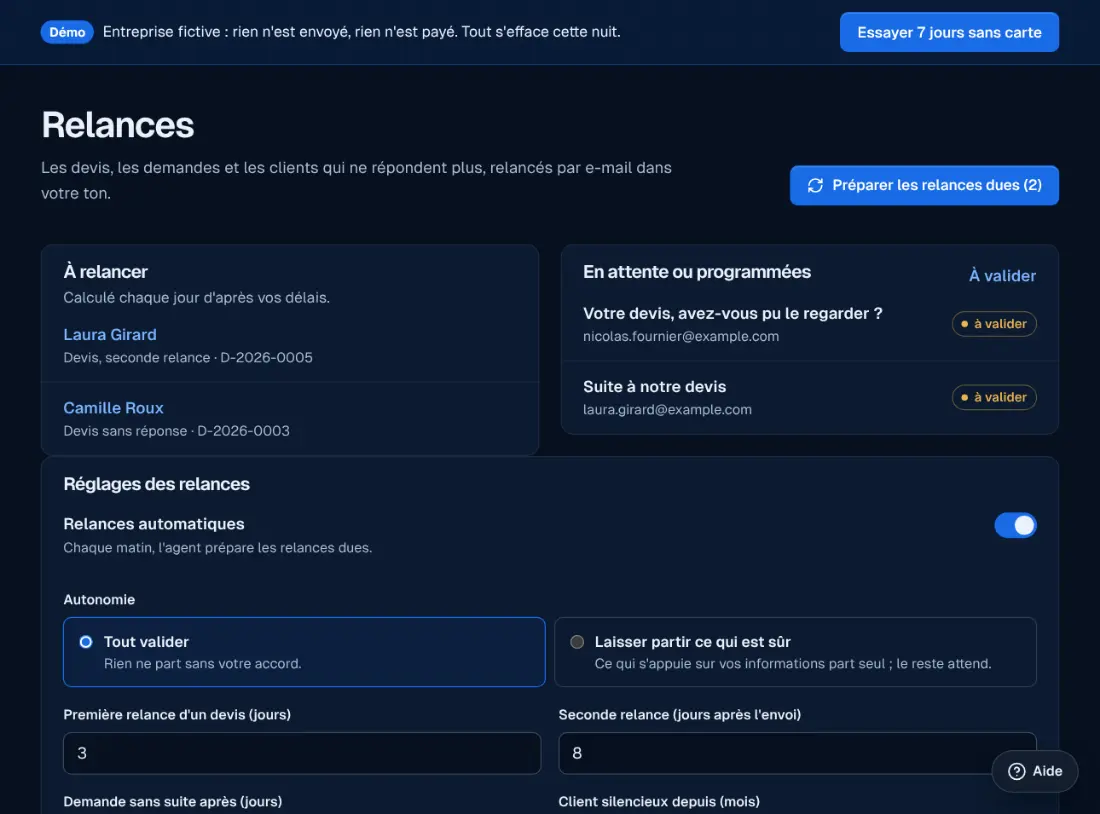The width and height of the screenshot is (1100, 814).
Task: Open the 'Votre devis, avez-vous pu le regarder ?' email
Action: click(x=732, y=314)
